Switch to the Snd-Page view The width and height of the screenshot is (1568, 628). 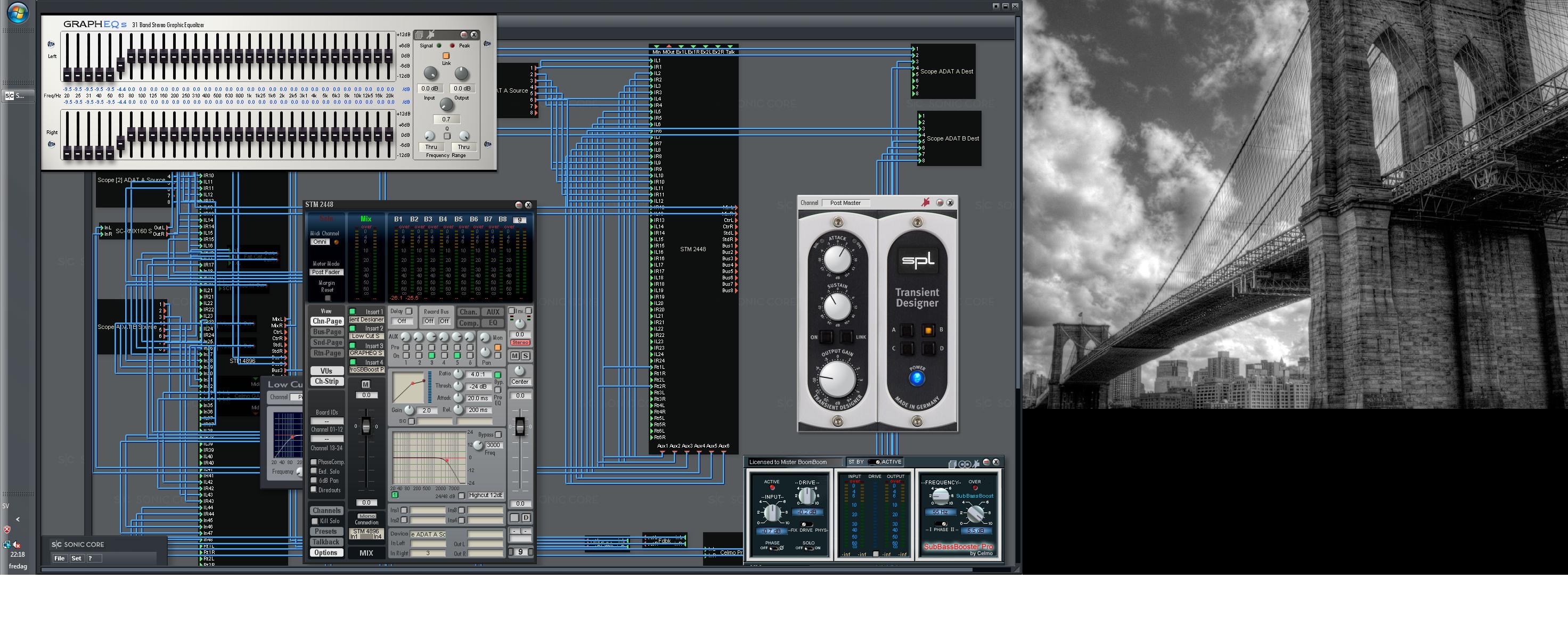pyautogui.click(x=327, y=343)
